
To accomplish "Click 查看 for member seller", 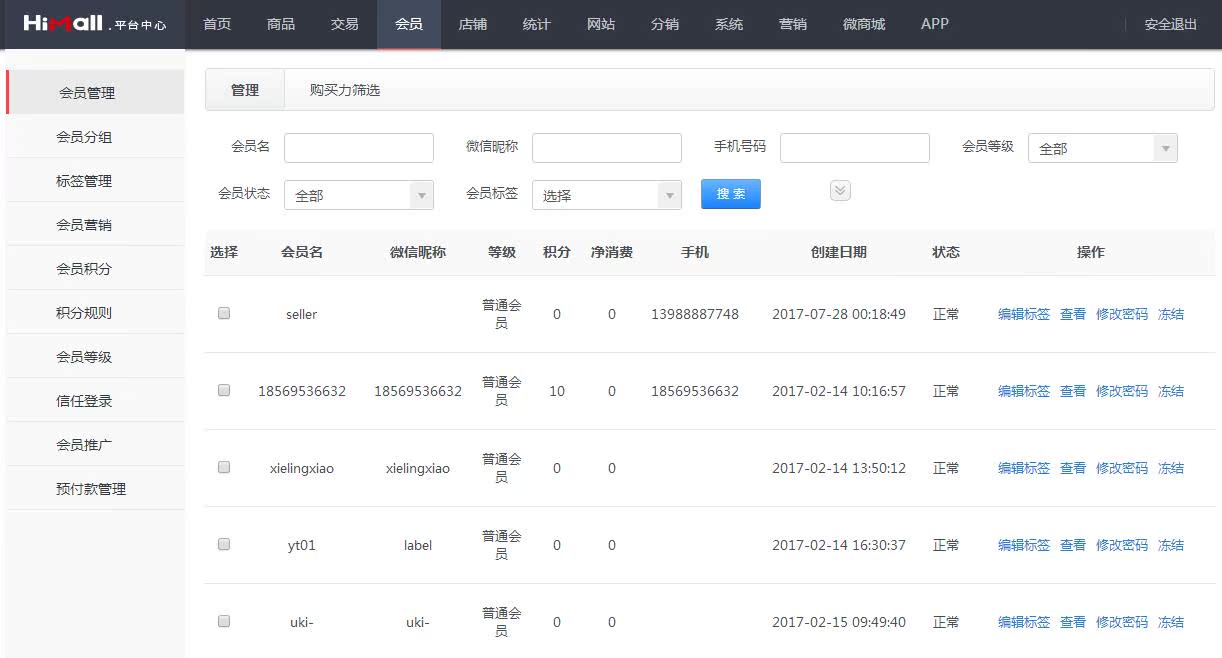I will (1073, 314).
